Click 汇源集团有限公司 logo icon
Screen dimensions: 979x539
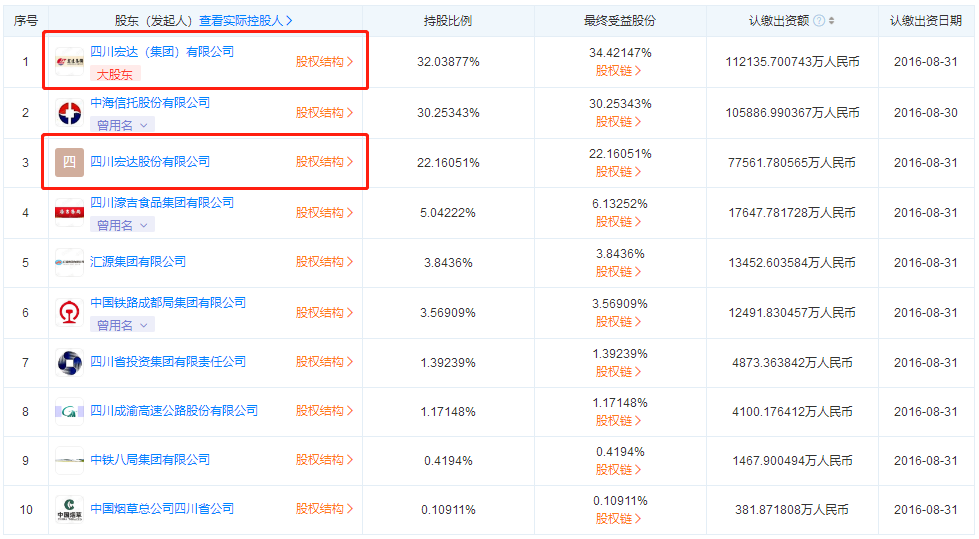[x=69, y=262]
